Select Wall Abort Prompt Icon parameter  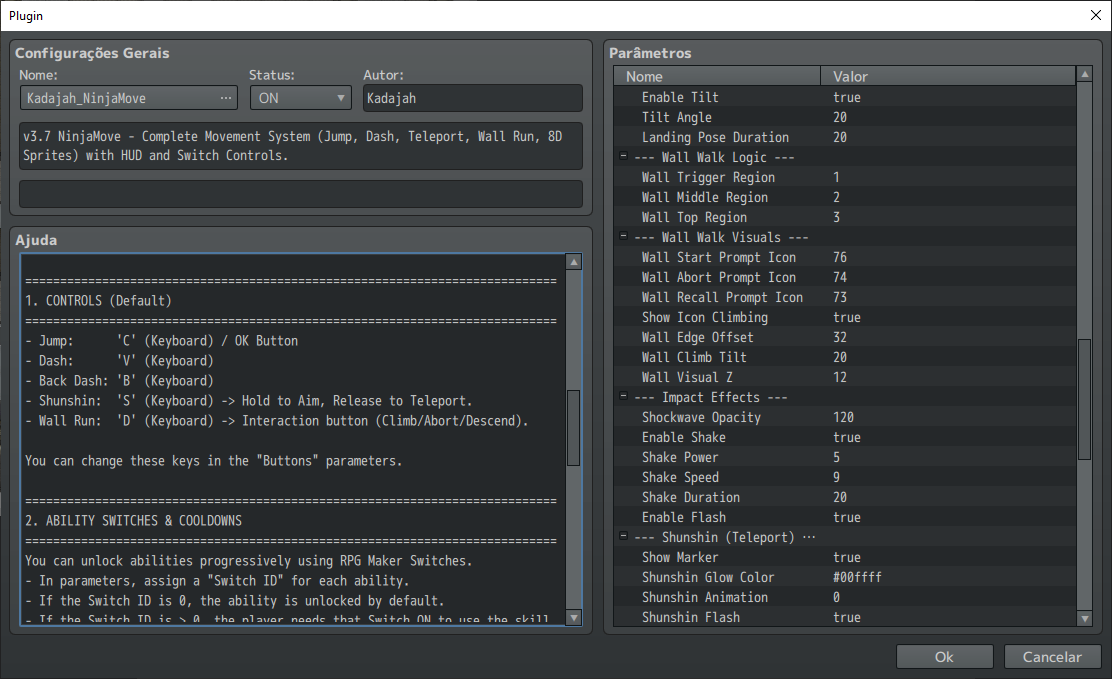(845, 277)
